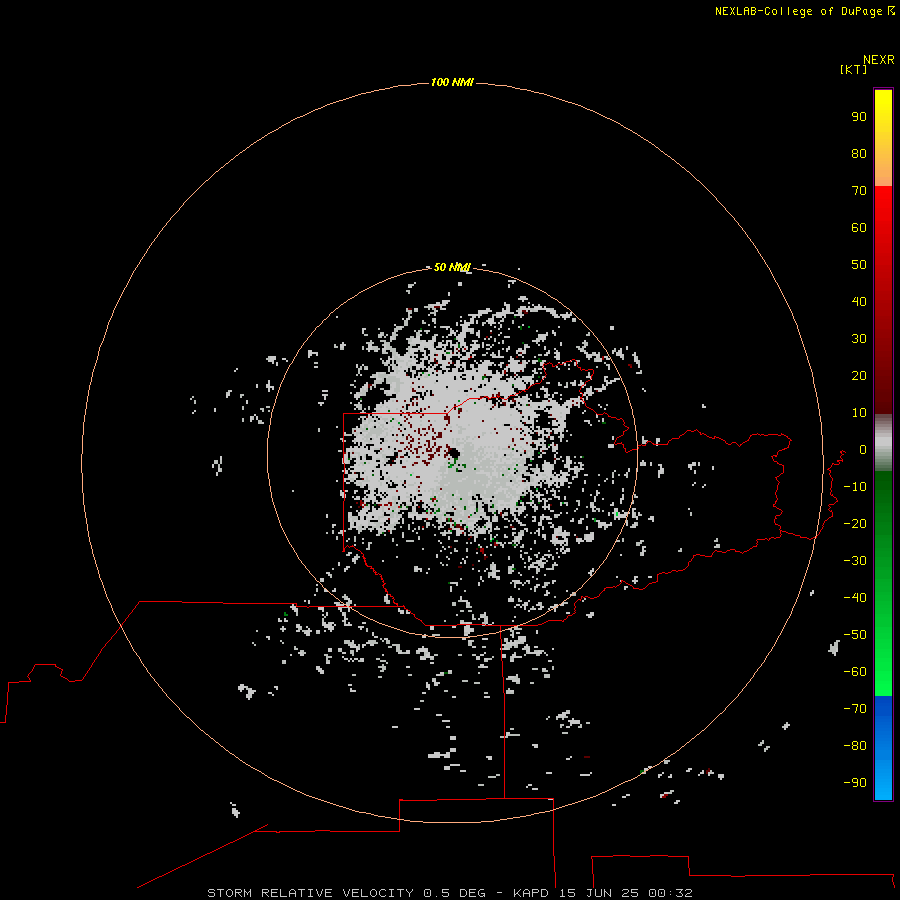Viewport: 900px width, 900px height.
Task: Click the -70 knot scale label
Action: tap(855, 709)
